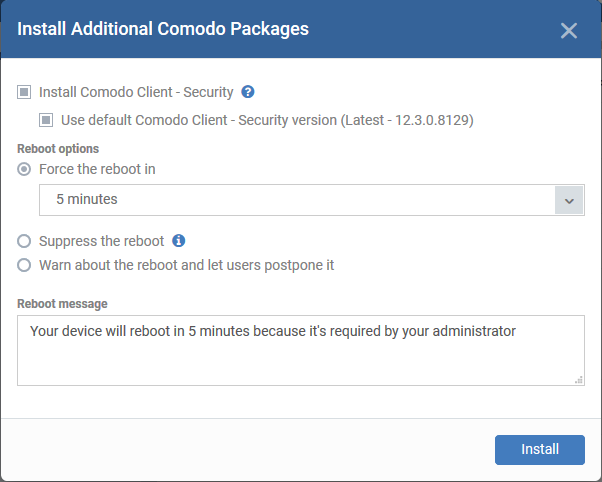Image resolution: width=602 pixels, height=482 pixels.
Task: Click the info icon beside Suppress the reboot
Action: coord(179,241)
